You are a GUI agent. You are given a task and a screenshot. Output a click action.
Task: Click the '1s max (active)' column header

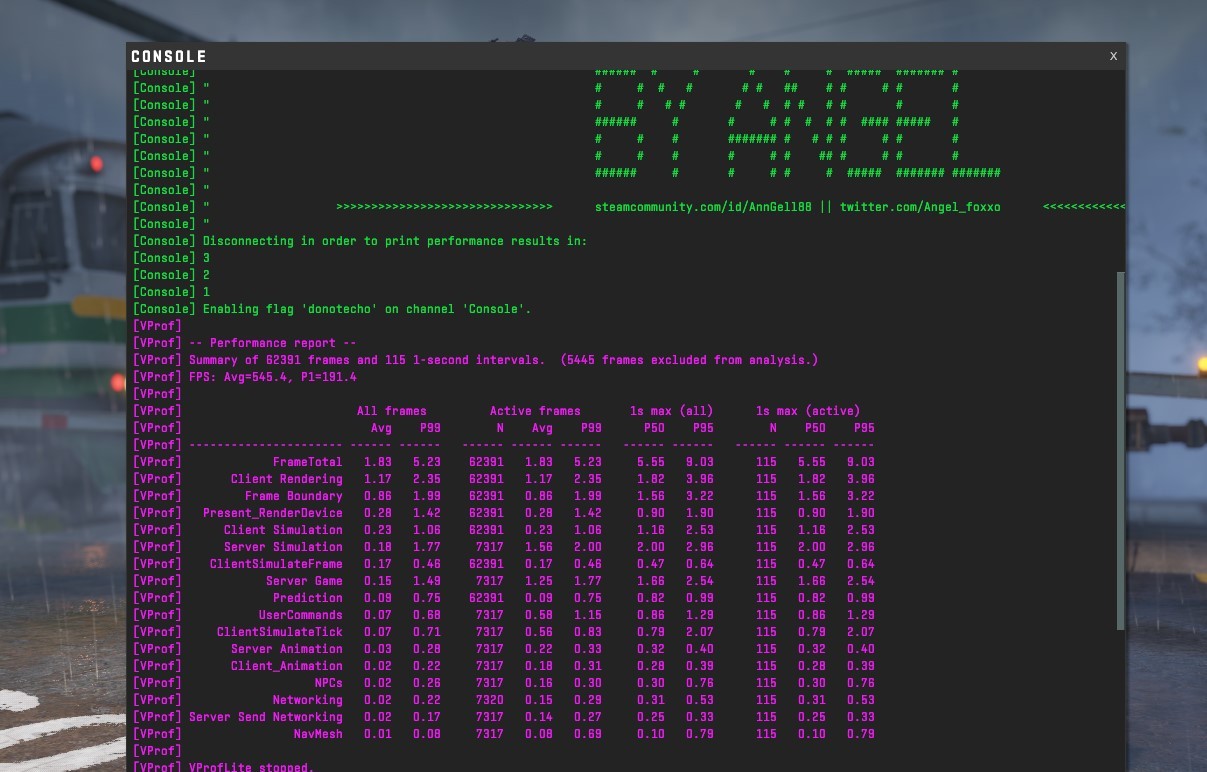[808, 411]
